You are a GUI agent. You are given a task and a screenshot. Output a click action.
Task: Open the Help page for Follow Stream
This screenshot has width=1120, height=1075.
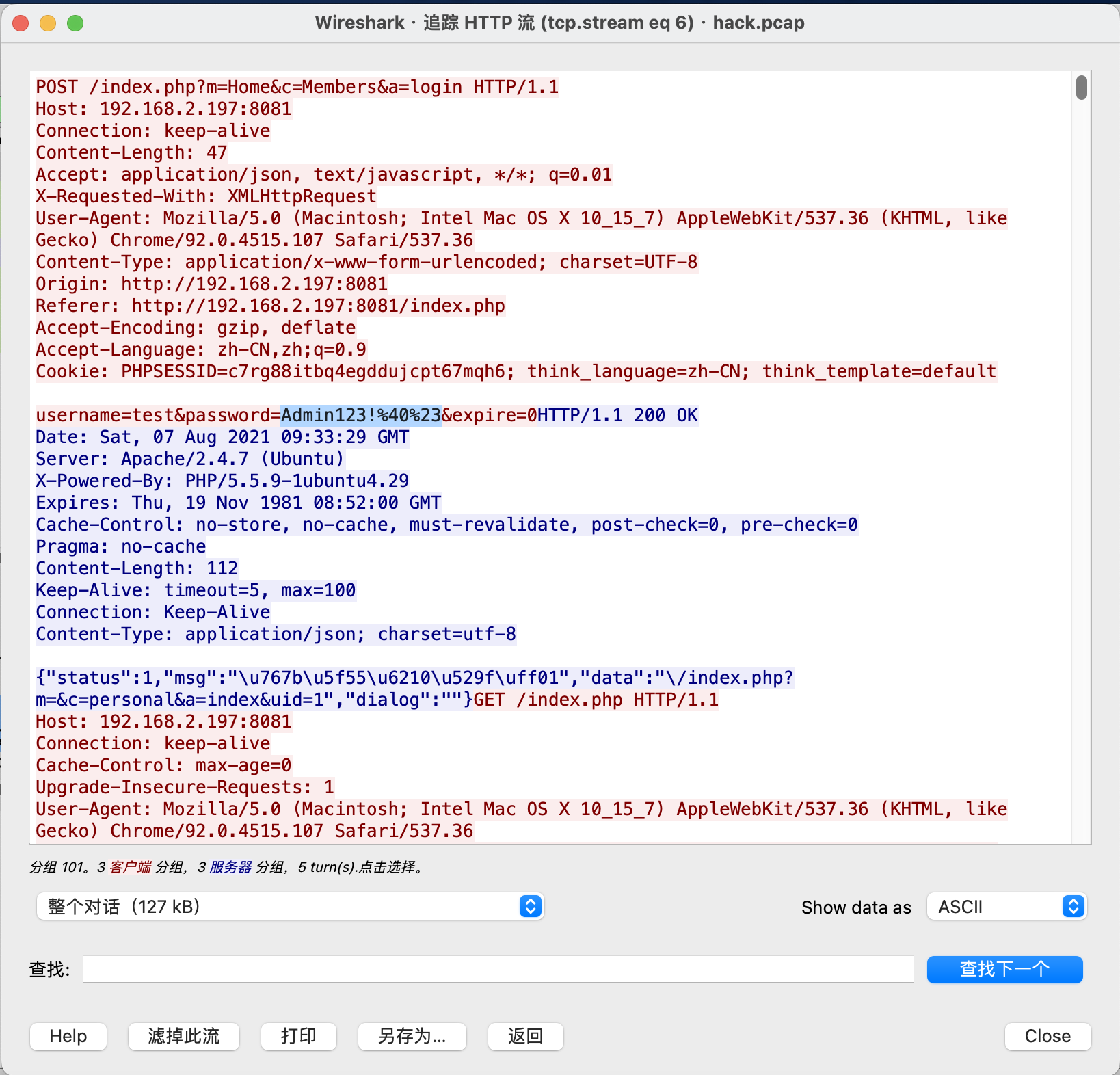point(68,1036)
